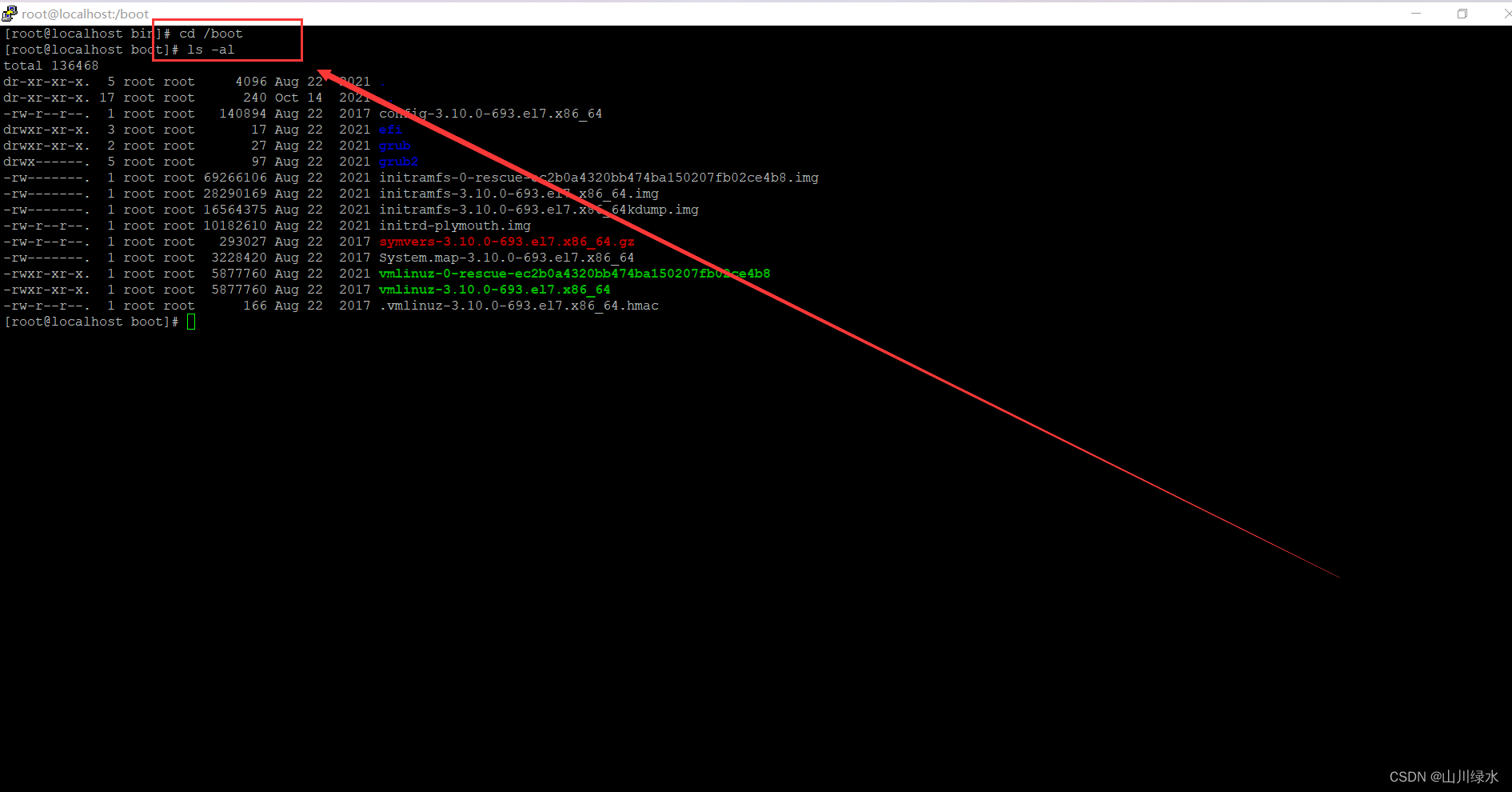Viewport: 1512px width, 792px height.
Task: Click file size 10182610
Action: [235, 226]
